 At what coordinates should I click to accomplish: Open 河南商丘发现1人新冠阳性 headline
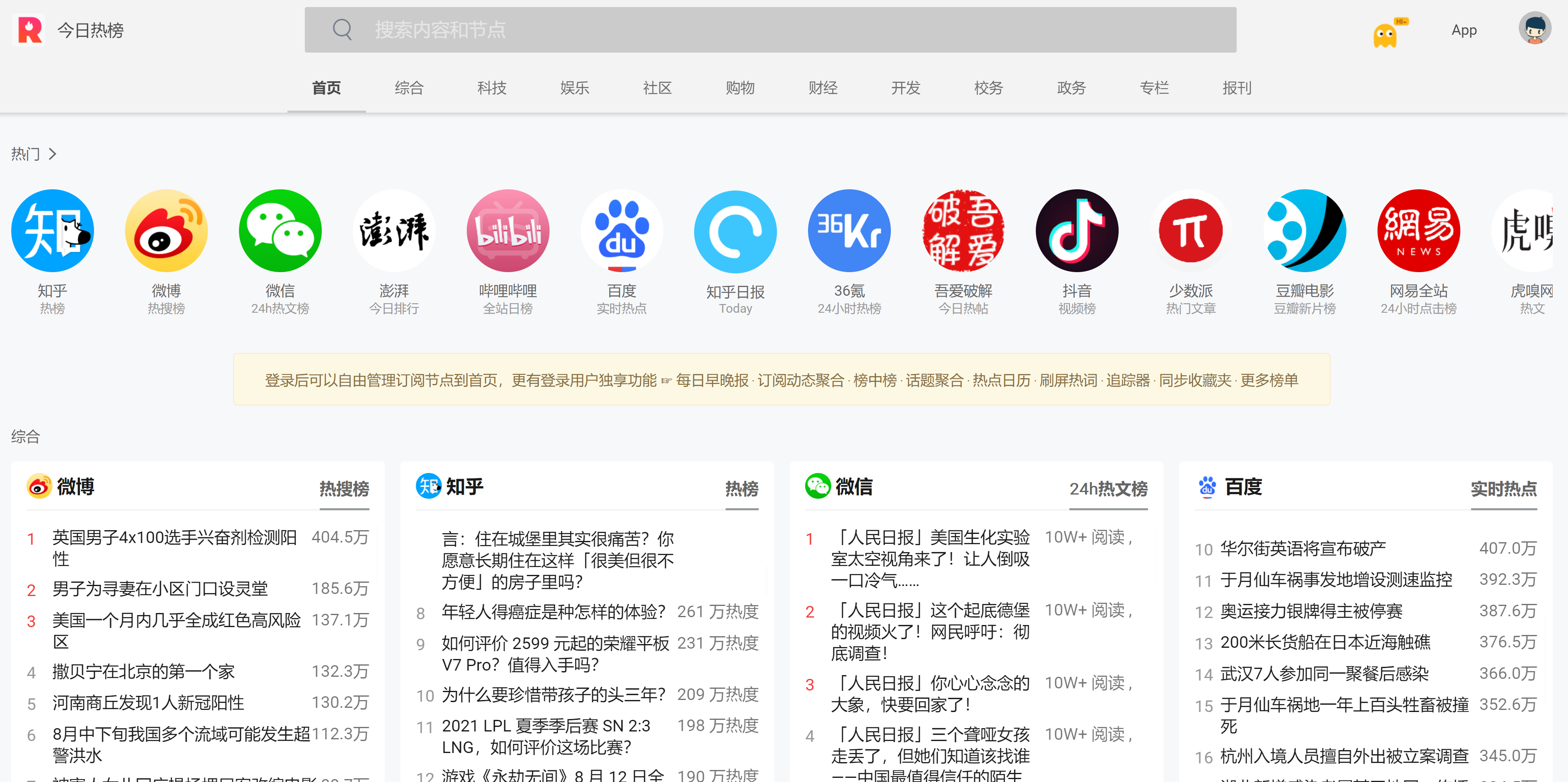148,702
